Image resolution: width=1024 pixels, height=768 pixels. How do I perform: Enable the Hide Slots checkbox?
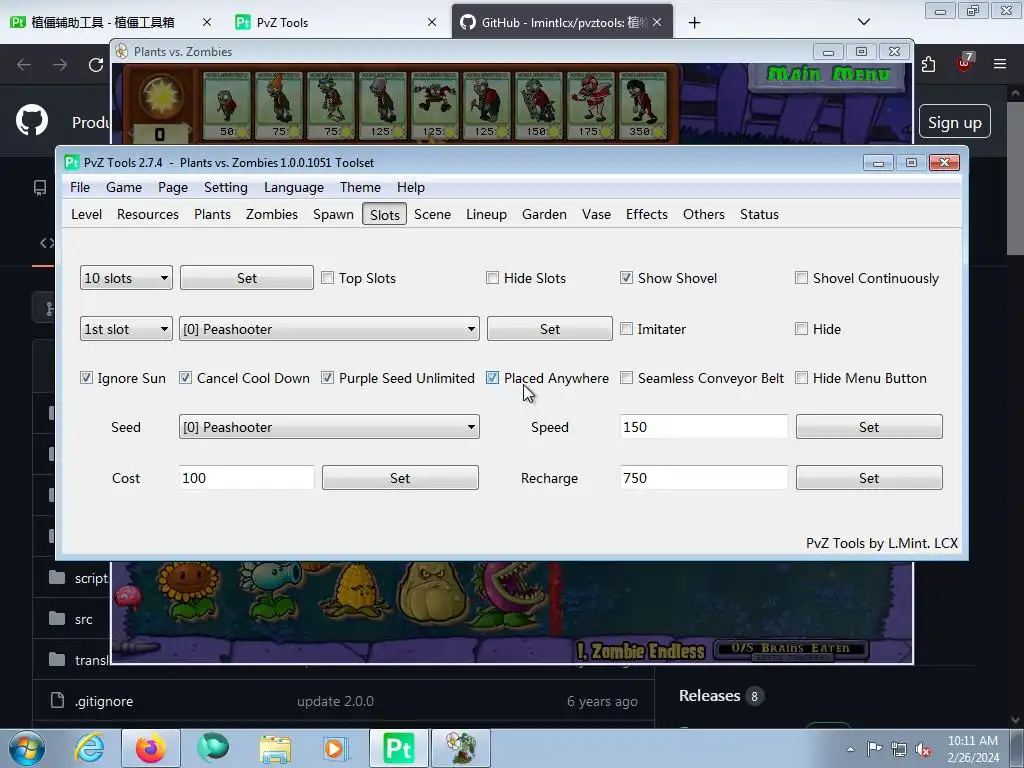pyautogui.click(x=492, y=278)
